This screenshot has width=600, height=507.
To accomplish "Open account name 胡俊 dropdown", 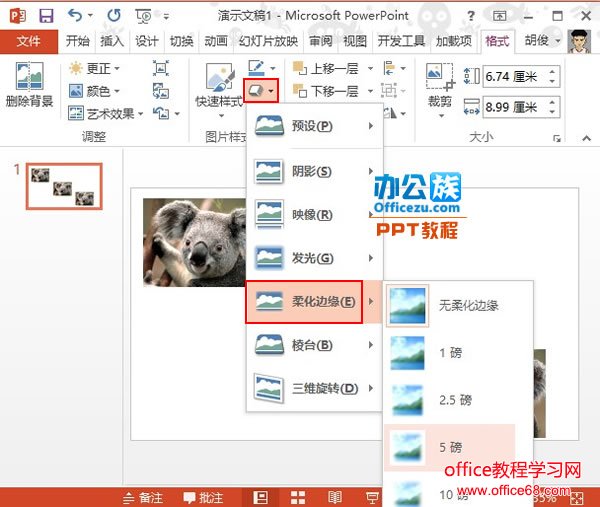I will click(x=543, y=41).
